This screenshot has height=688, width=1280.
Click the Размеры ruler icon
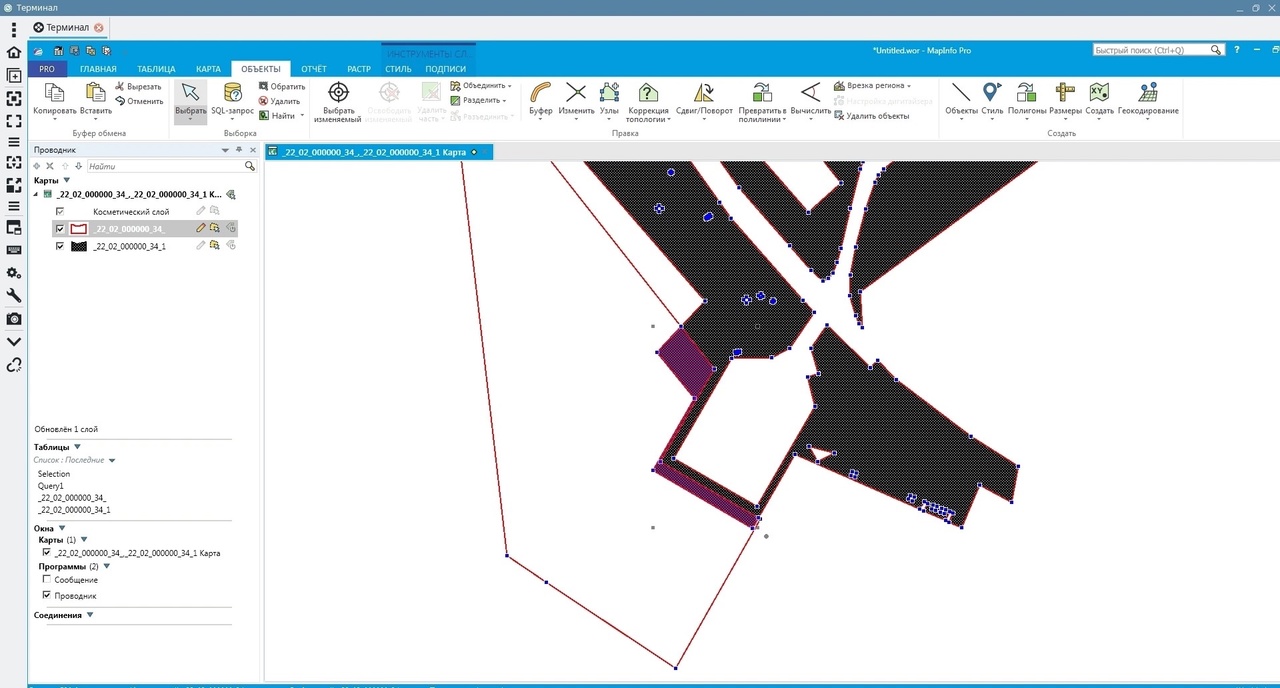coord(1065,94)
